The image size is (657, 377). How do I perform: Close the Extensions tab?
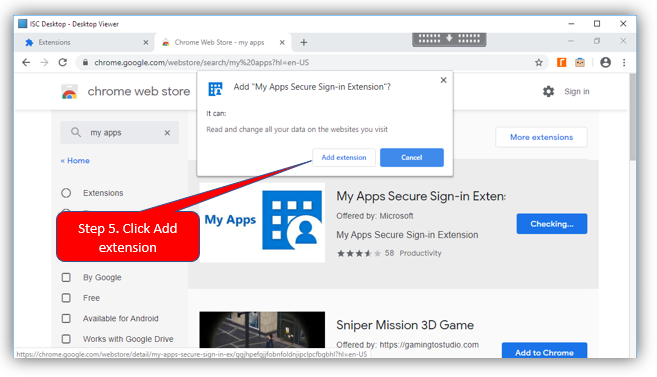point(146,42)
